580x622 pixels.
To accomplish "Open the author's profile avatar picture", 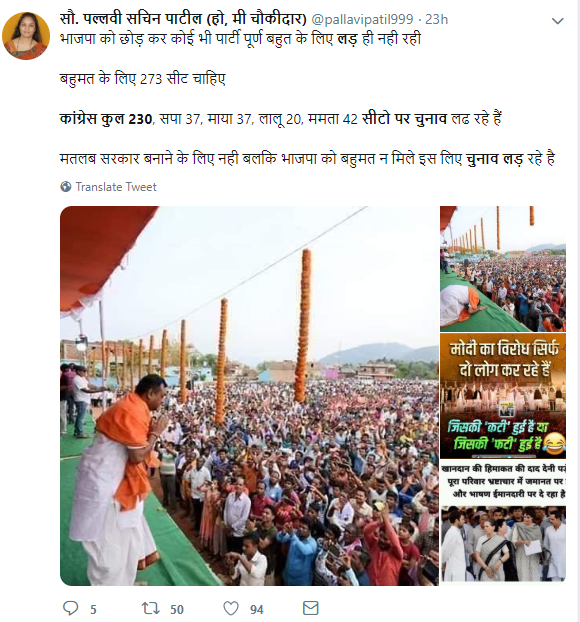I will click(26, 36).
